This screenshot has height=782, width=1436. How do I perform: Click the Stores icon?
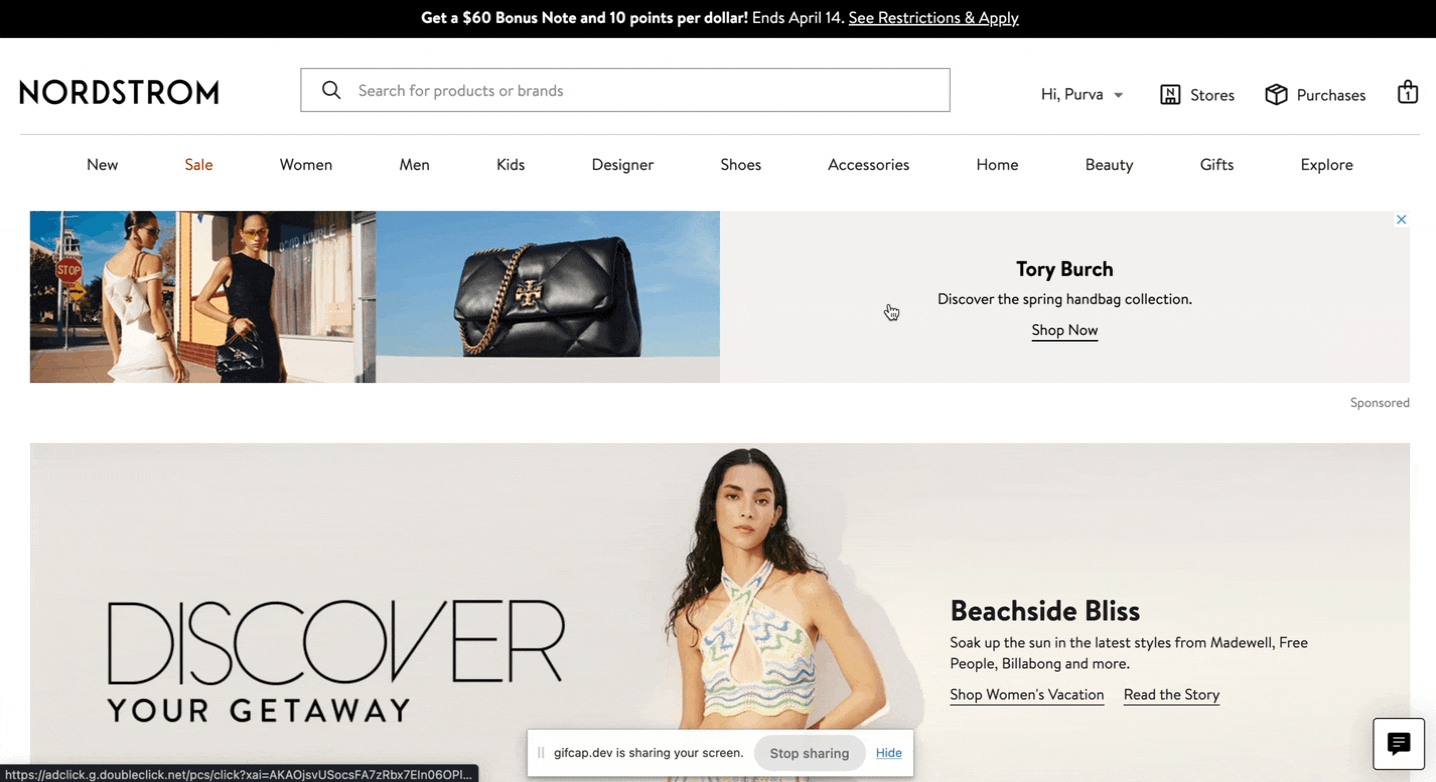[x=1170, y=94]
